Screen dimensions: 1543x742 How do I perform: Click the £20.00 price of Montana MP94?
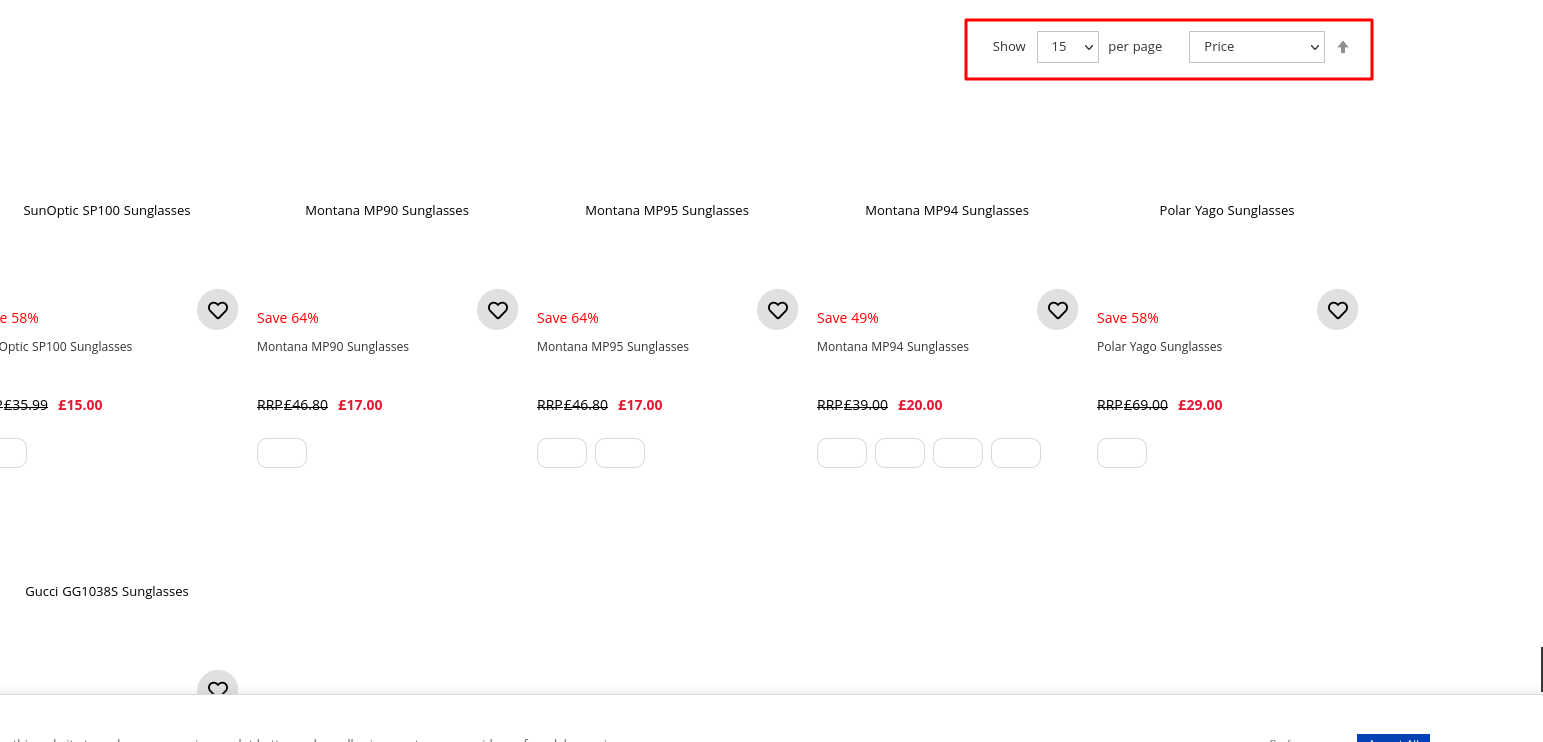tap(920, 405)
